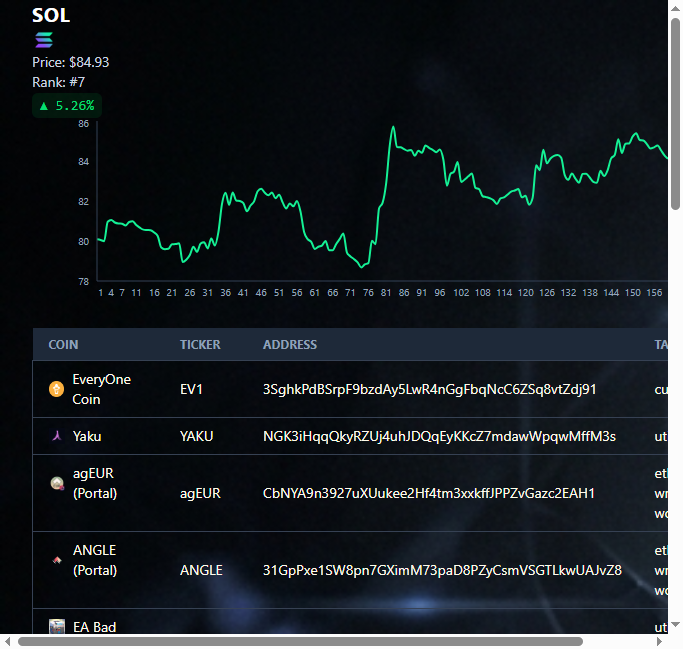The height and width of the screenshot is (649, 683).
Task: Click the ANGLE address starting 31GpPxe1
Action: pyautogui.click(x=442, y=571)
